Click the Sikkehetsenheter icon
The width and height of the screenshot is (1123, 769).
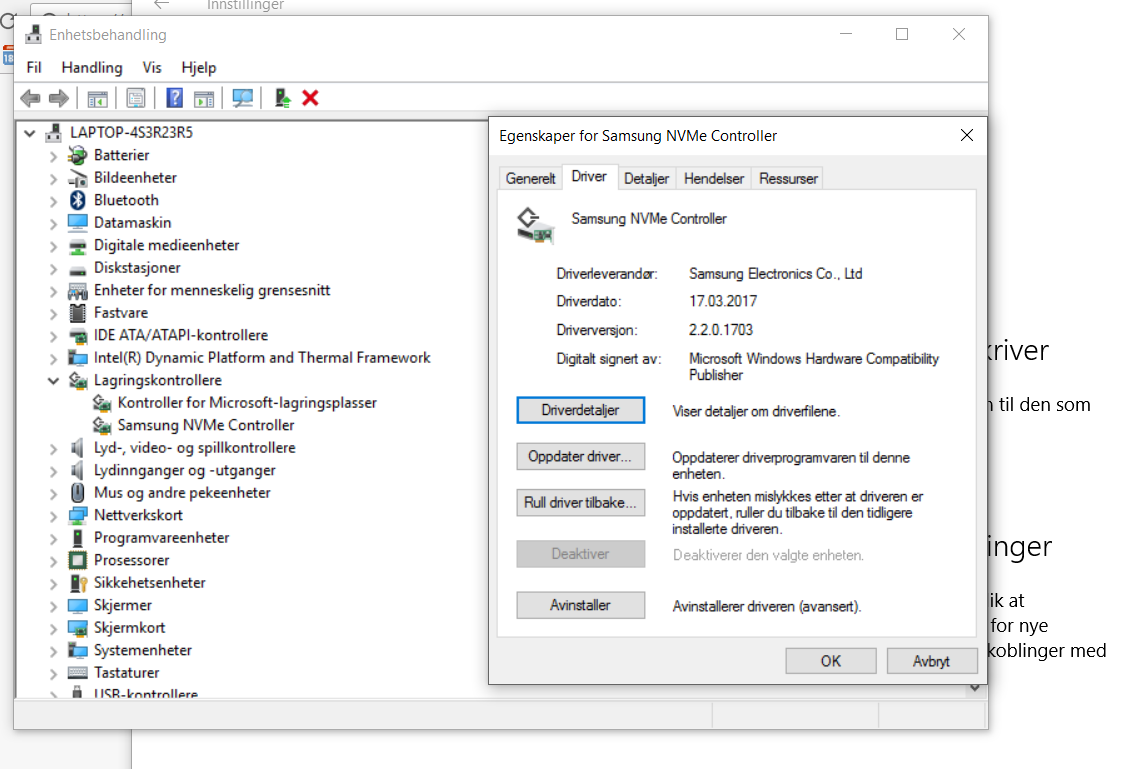click(x=77, y=583)
